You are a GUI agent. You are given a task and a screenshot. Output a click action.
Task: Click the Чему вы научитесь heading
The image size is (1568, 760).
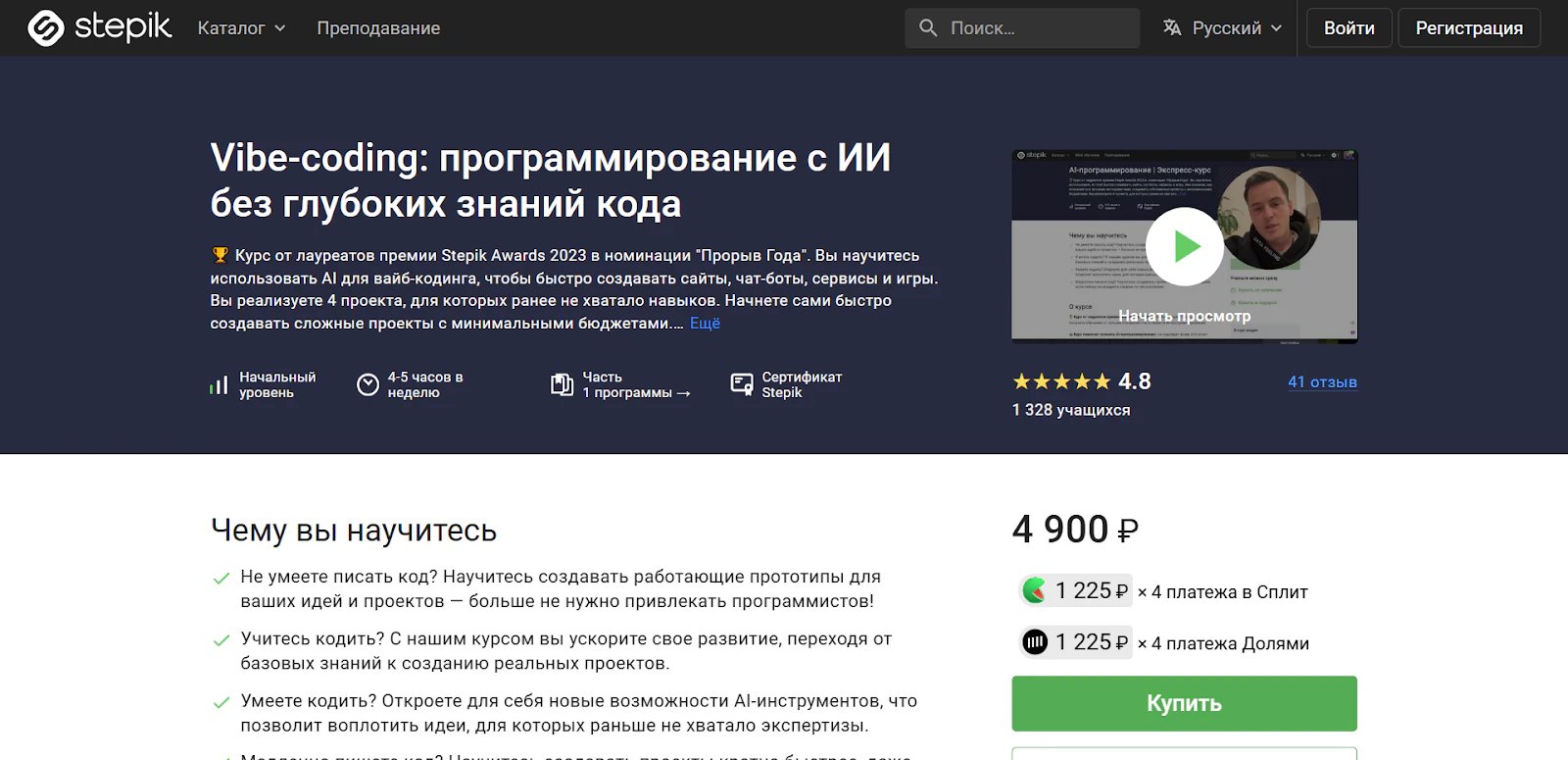click(354, 531)
